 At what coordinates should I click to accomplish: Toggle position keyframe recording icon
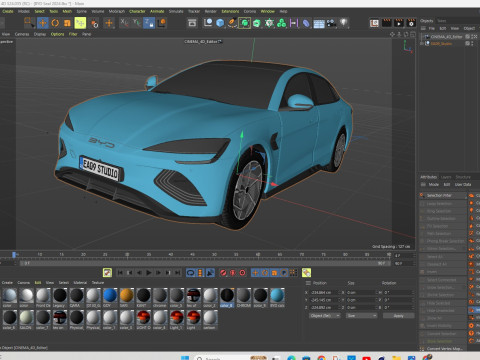click(x=255, y=273)
